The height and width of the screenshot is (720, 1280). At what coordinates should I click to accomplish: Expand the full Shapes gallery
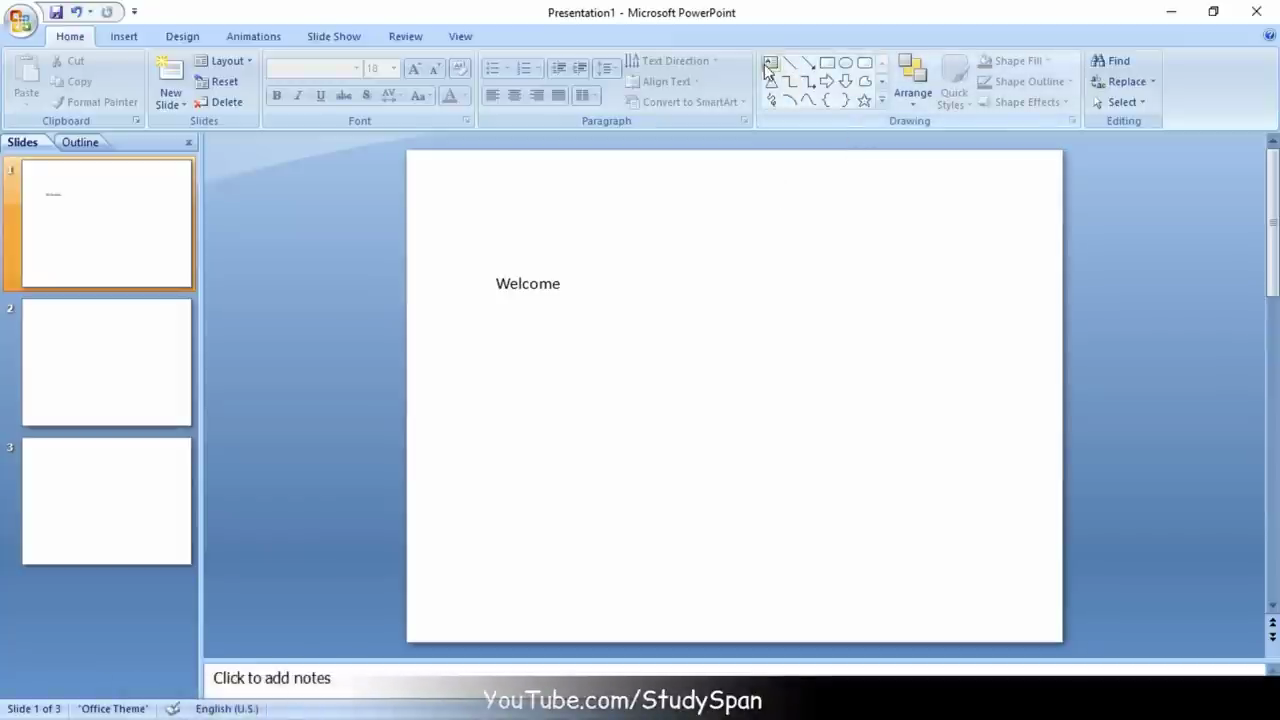click(x=881, y=101)
